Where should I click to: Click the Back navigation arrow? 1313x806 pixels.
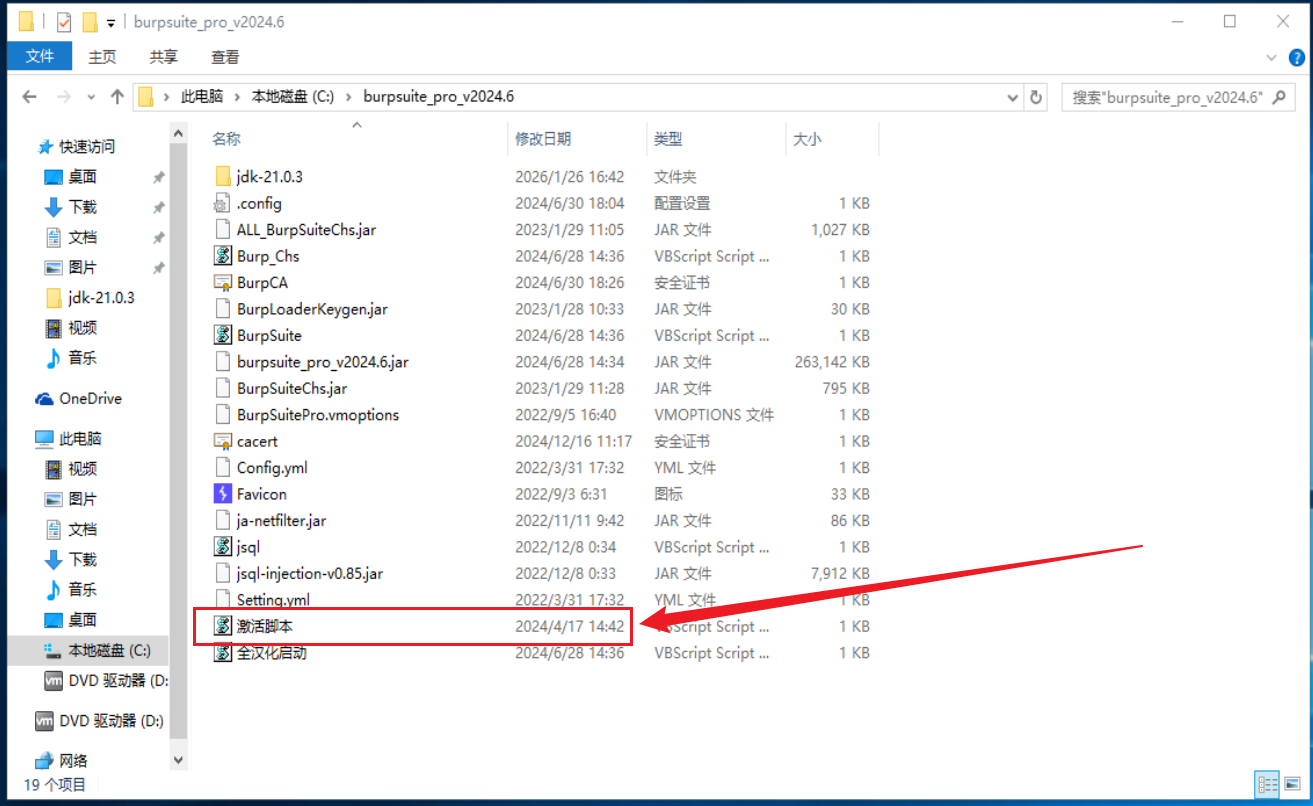click(x=29, y=97)
